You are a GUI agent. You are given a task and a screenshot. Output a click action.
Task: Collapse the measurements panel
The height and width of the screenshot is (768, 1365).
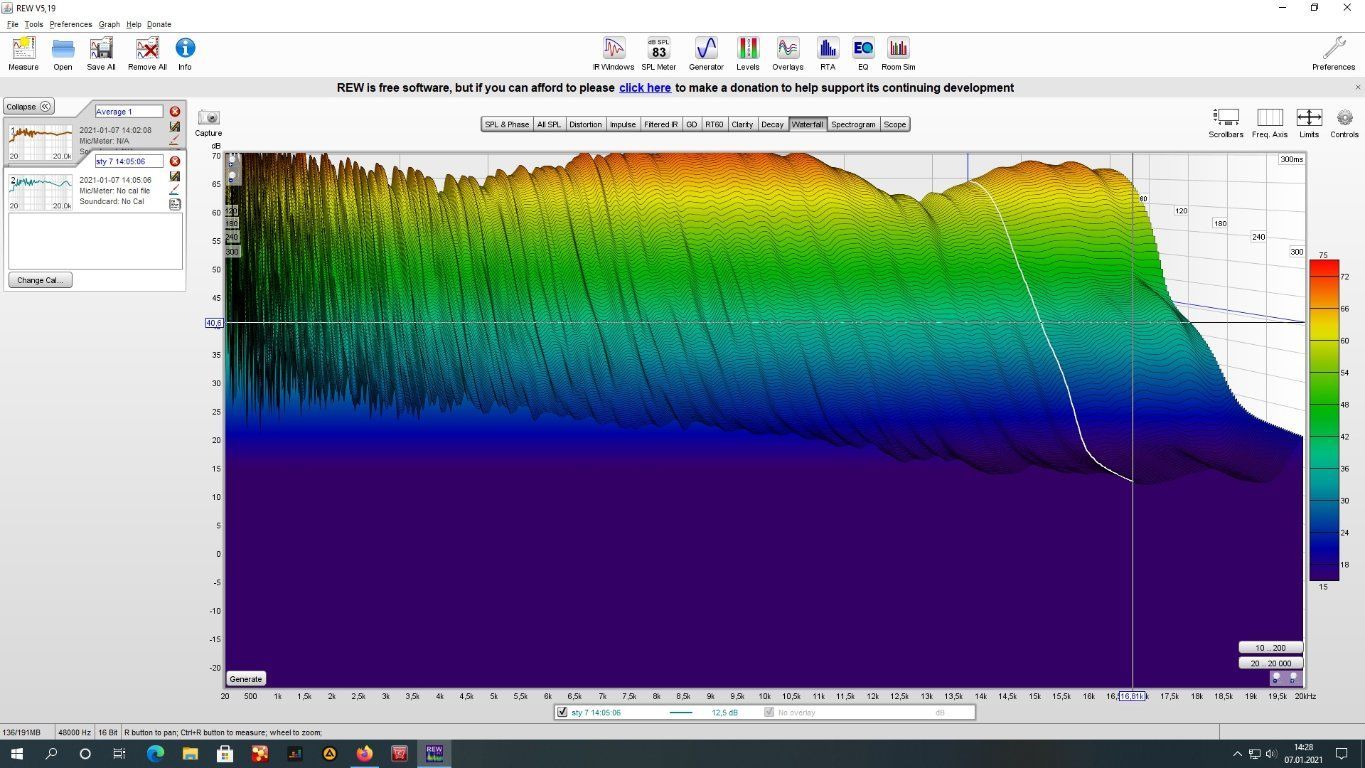29,107
